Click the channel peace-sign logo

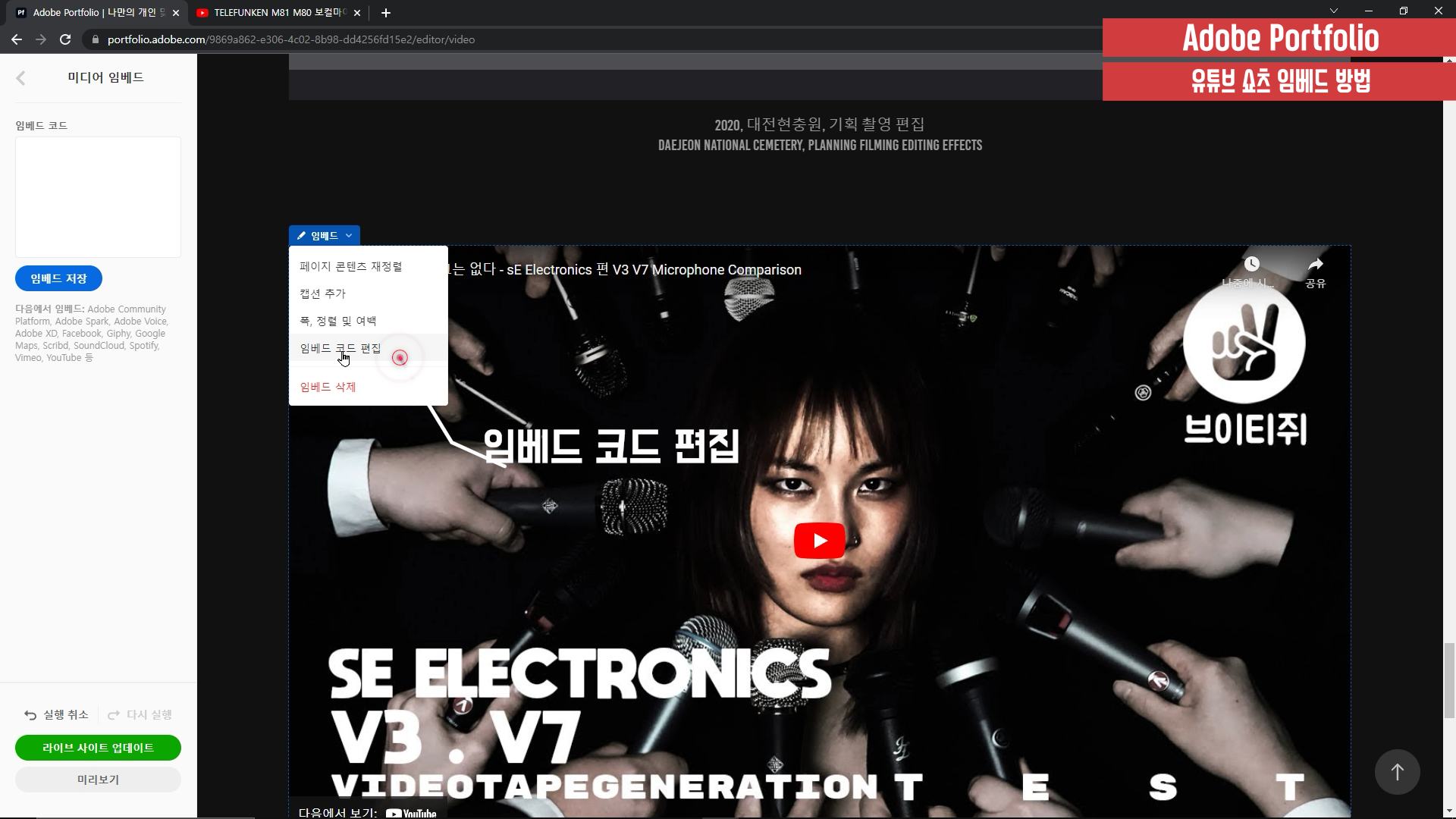click(x=1244, y=343)
